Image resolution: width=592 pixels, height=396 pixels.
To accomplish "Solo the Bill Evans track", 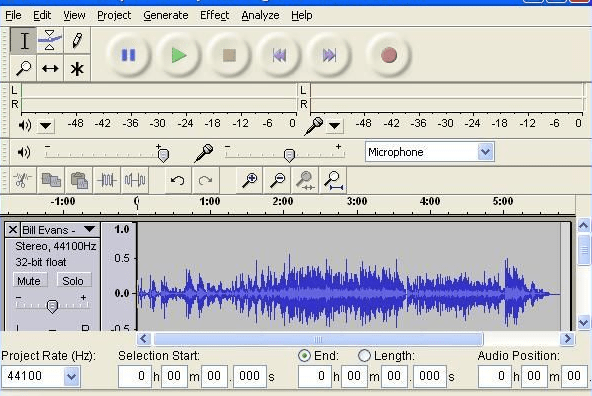I will pyautogui.click(x=73, y=281).
